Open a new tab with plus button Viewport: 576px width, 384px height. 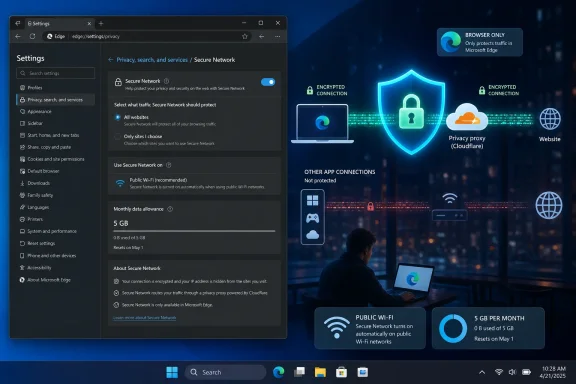(101, 24)
